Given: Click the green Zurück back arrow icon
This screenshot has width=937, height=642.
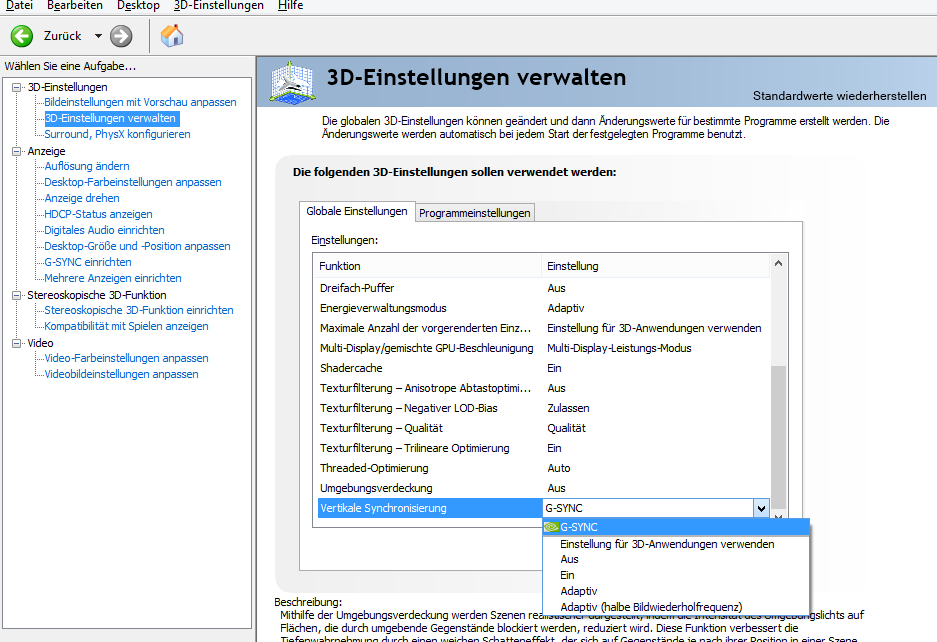Looking at the screenshot, I should [x=22, y=36].
